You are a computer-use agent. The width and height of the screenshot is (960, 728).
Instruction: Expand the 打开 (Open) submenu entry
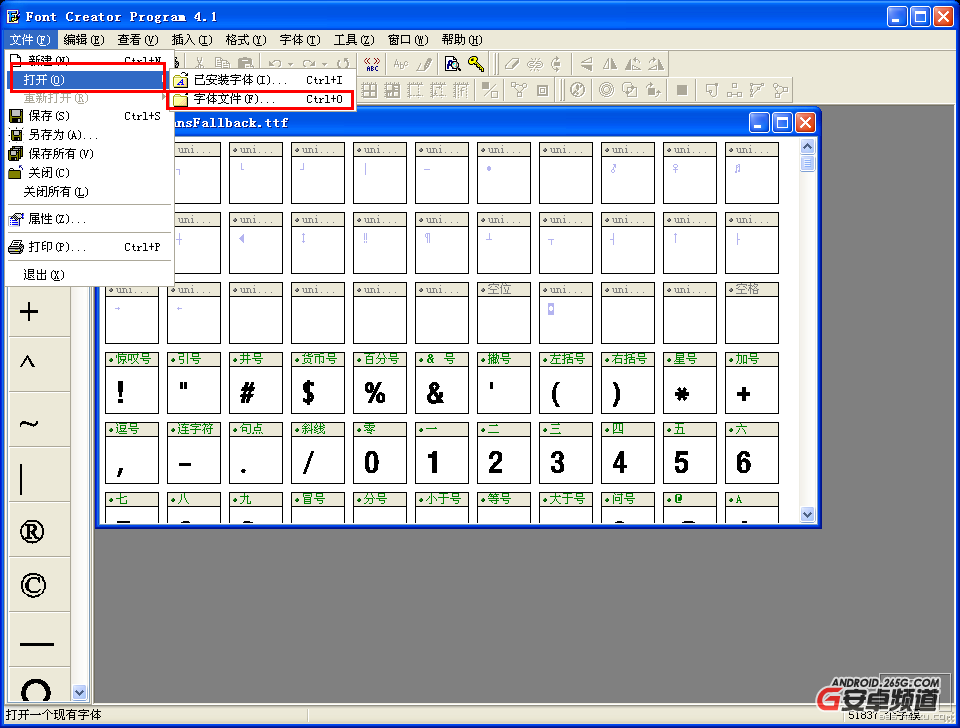(88, 80)
